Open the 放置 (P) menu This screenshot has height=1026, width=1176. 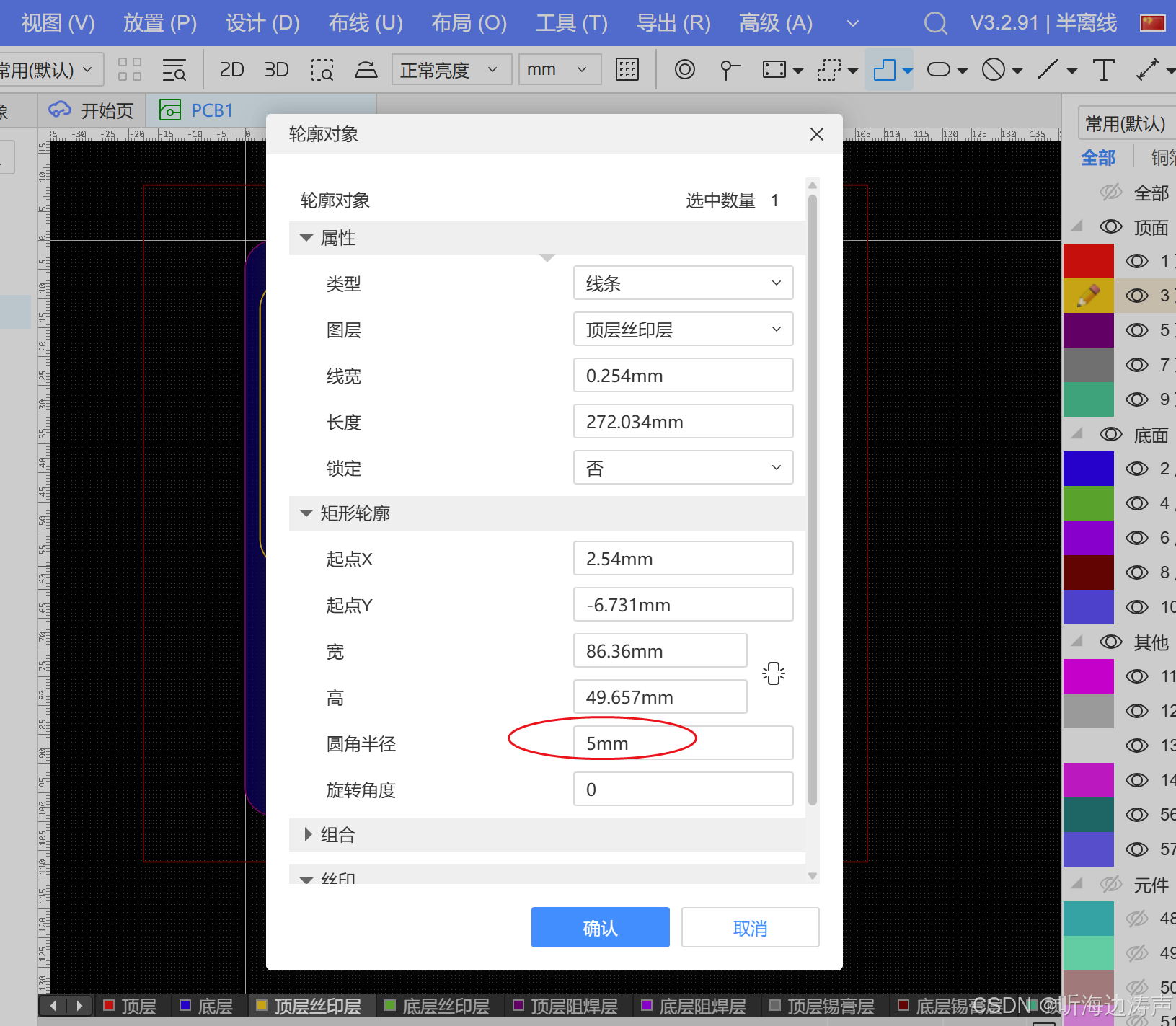point(160,23)
